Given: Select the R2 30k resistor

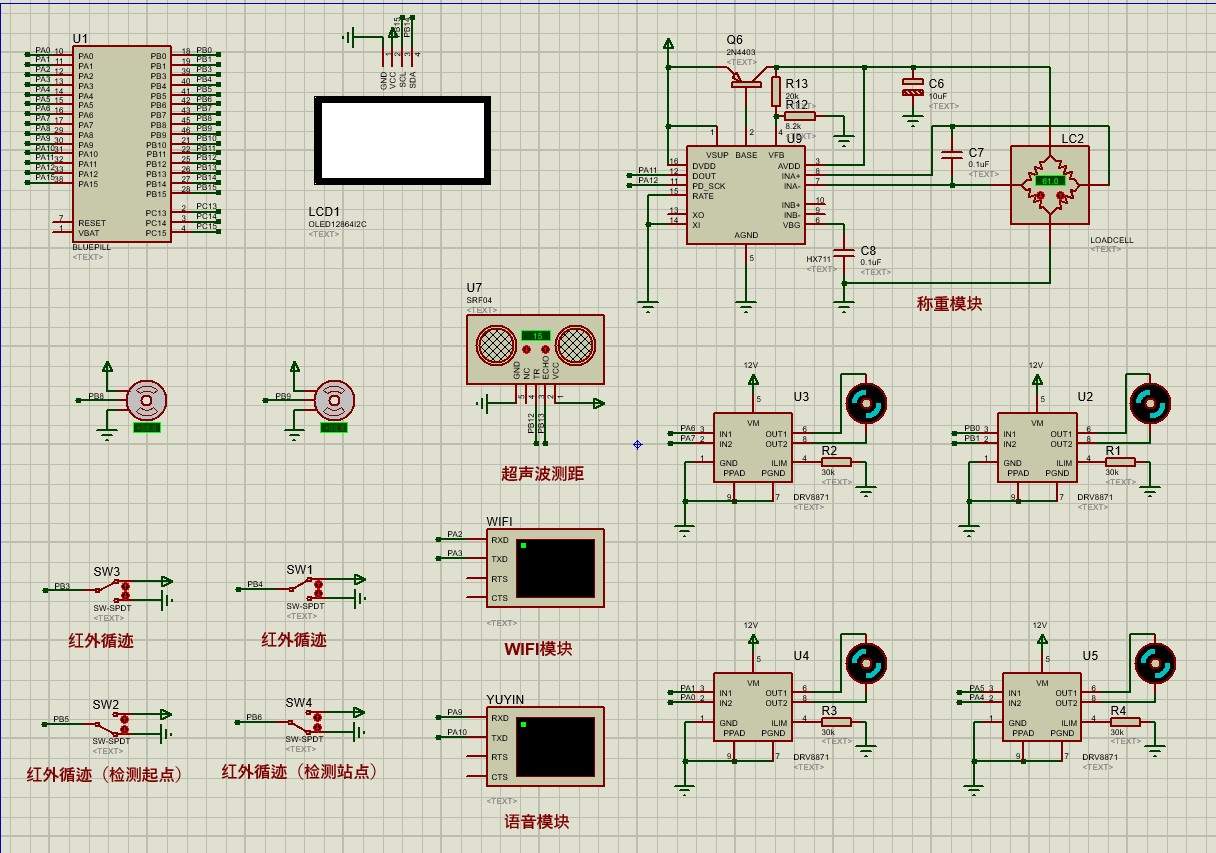Looking at the screenshot, I should [x=836, y=462].
